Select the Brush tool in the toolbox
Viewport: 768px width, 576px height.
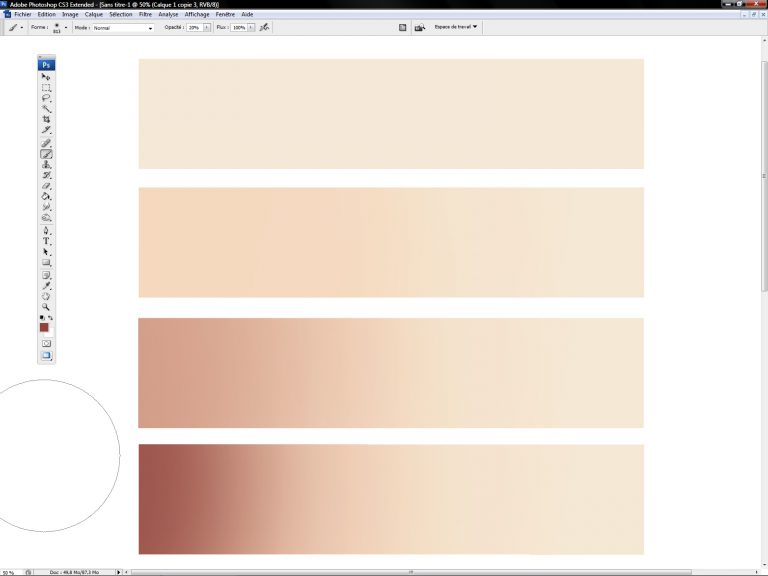point(46,154)
